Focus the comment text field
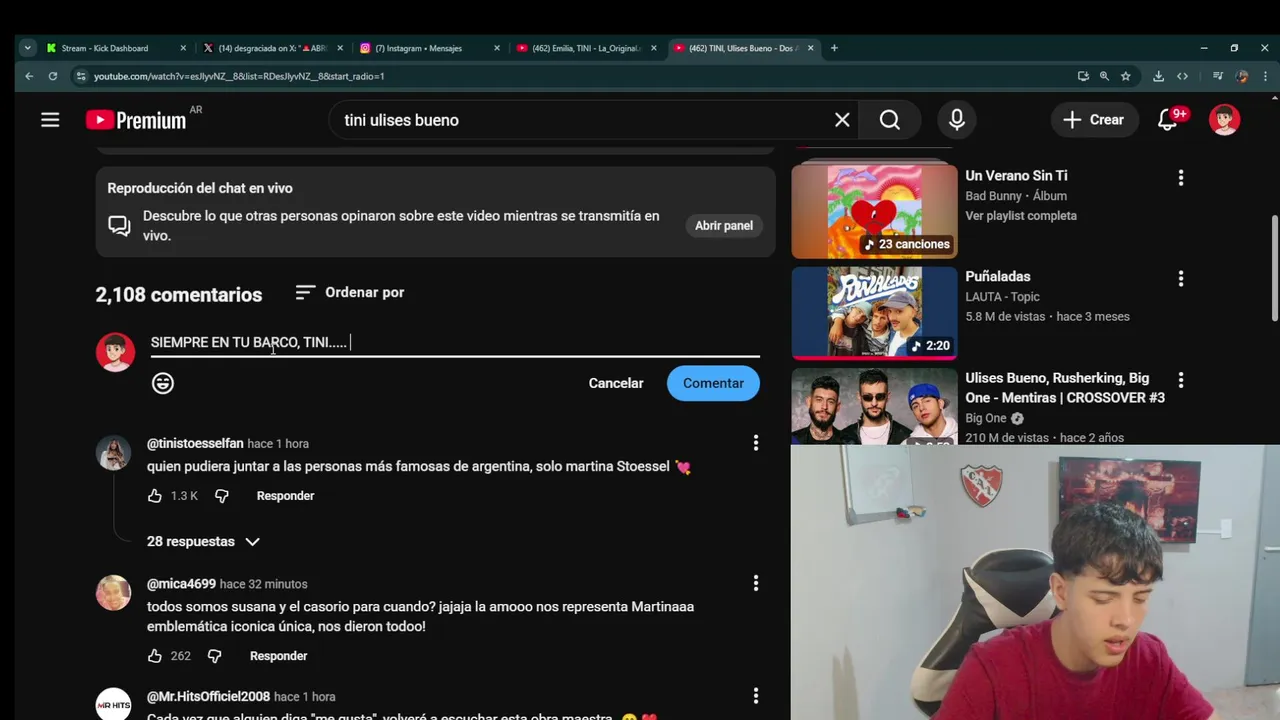 pos(455,342)
